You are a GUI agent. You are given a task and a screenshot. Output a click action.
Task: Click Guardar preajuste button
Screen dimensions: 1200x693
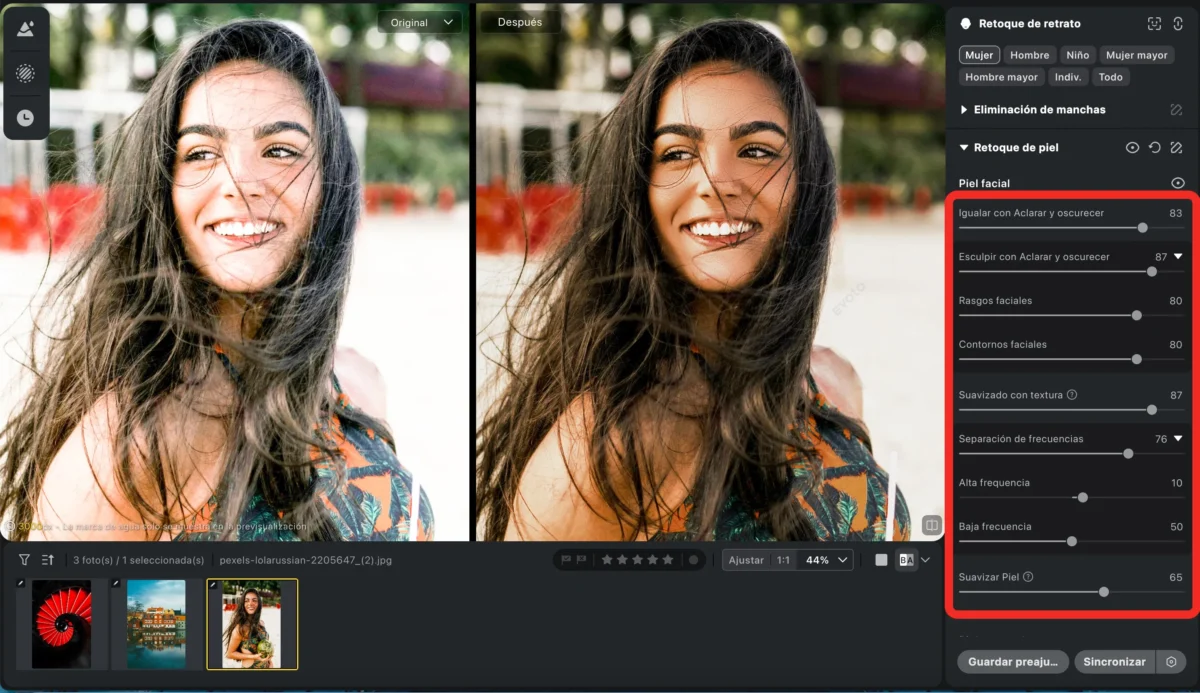[1013, 662]
